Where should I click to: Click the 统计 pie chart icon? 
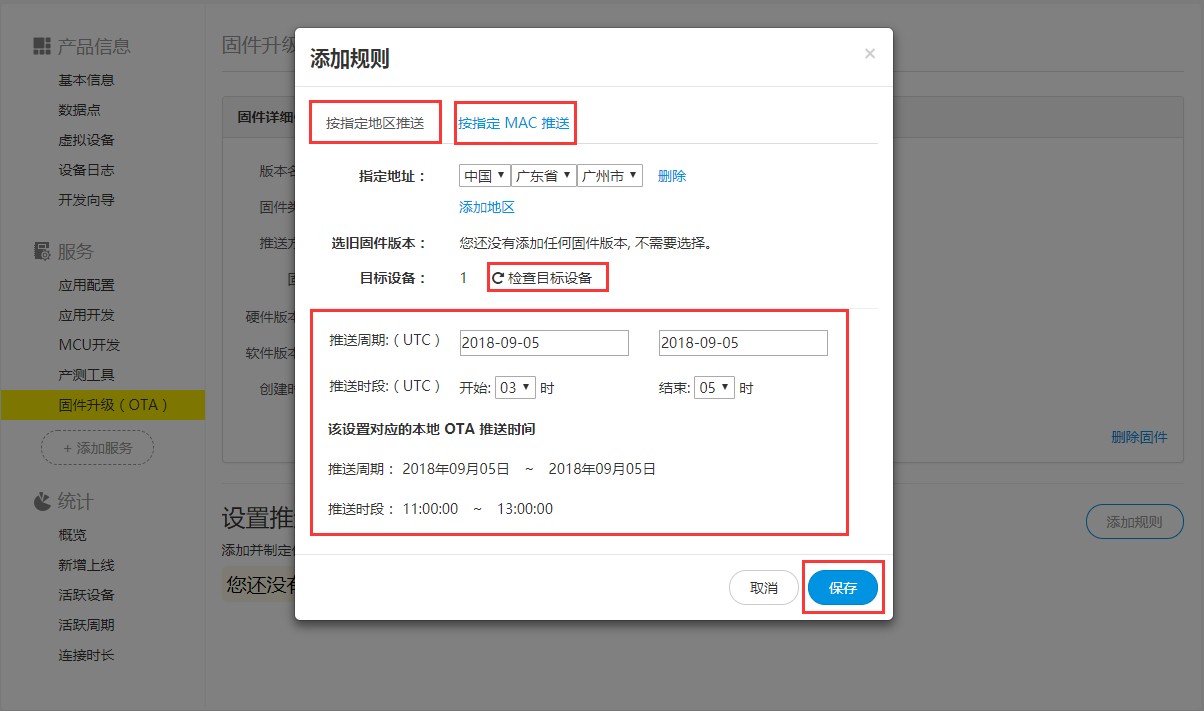(x=41, y=501)
